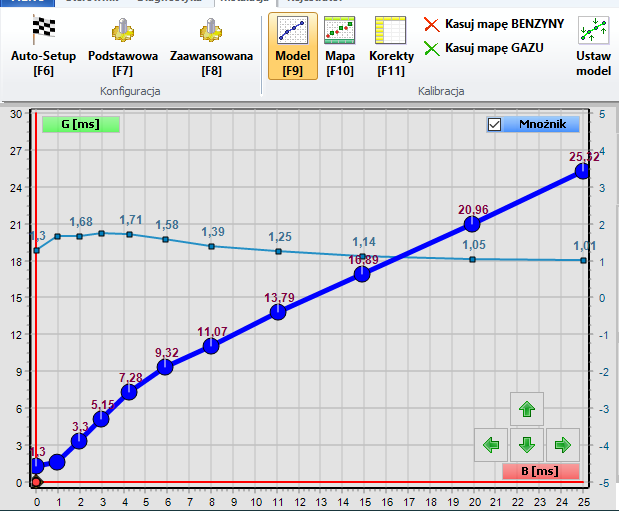The width and height of the screenshot is (619, 511).
Task: Click the green G [ms] axis label
Action: (x=81, y=125)
